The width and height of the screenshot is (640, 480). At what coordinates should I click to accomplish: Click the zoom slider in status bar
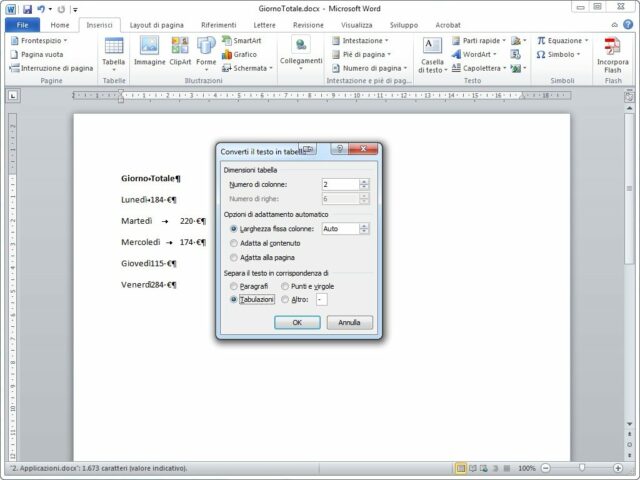coord(582,468)
